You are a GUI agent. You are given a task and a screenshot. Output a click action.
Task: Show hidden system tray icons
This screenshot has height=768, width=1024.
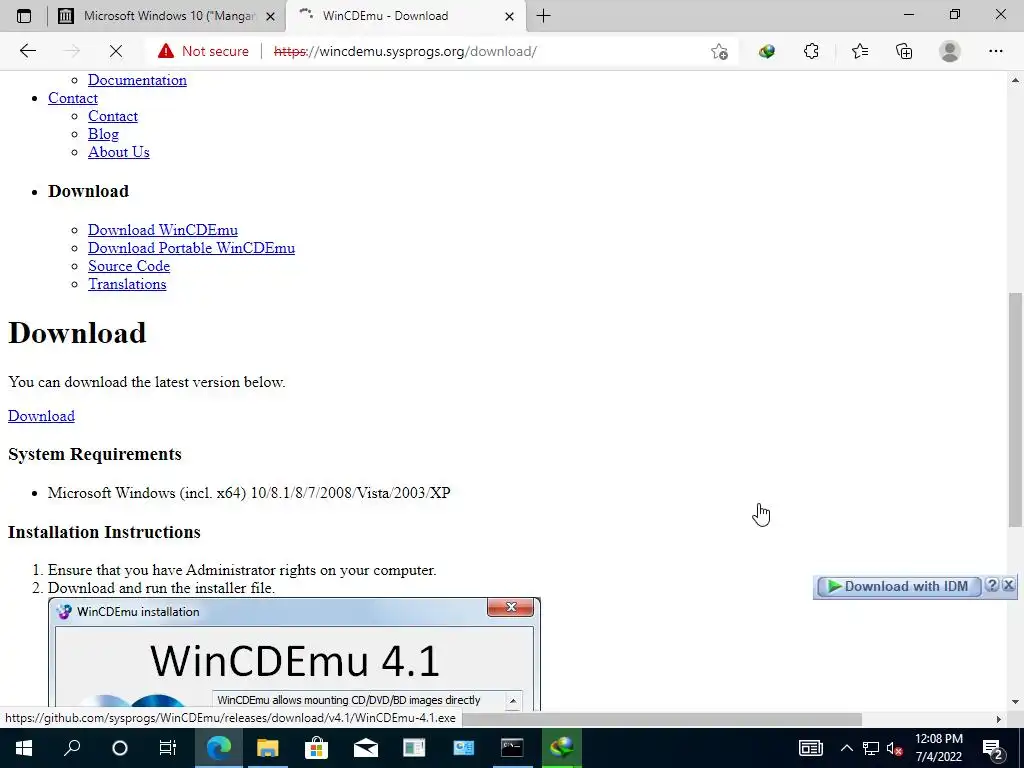(x=846, y=748)
